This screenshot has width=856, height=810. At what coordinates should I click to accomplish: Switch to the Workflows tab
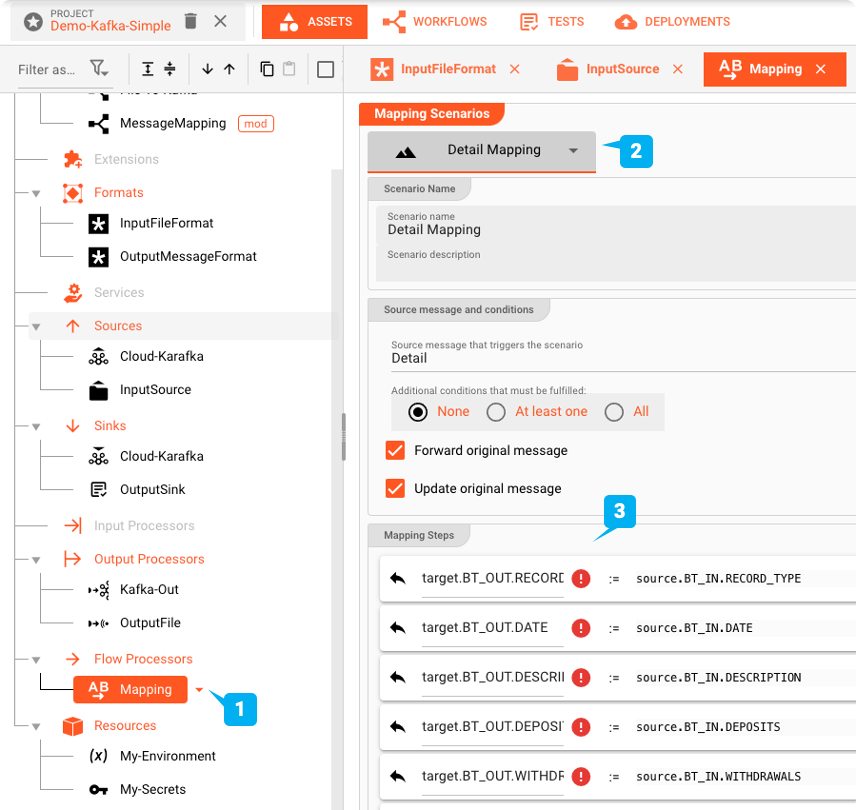coord(435,21)
